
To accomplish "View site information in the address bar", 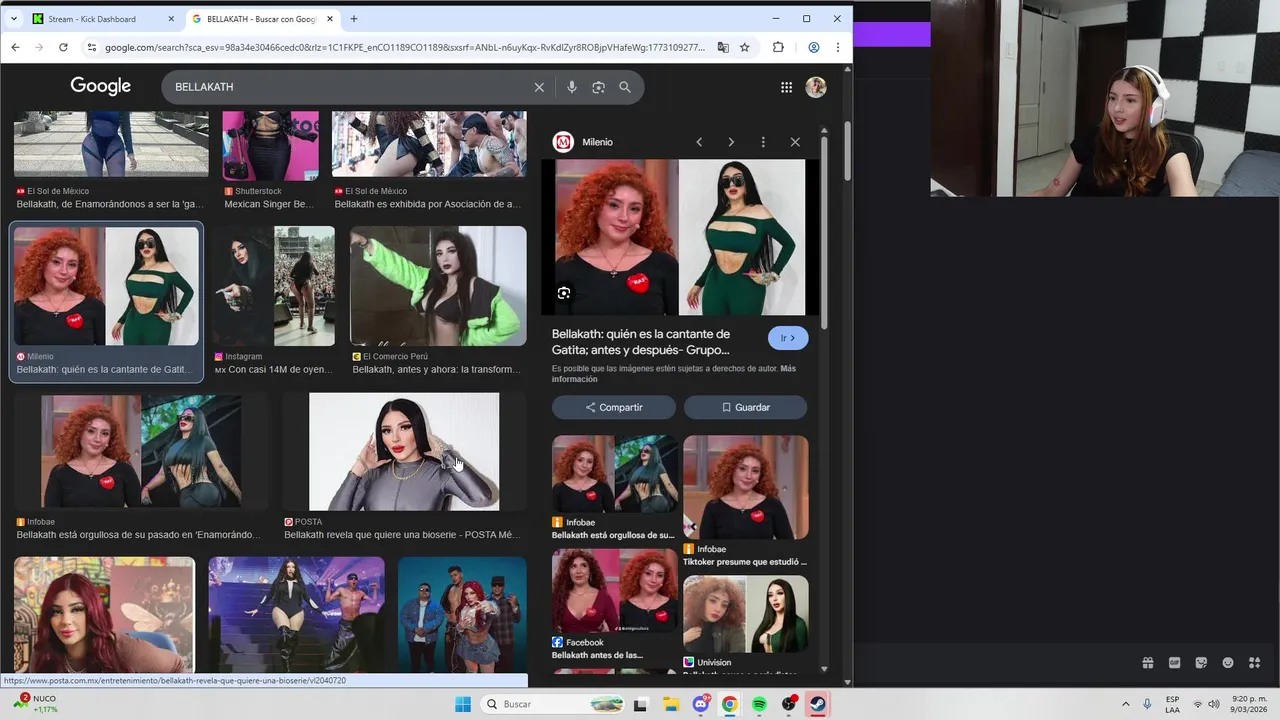I will (91, 47).
